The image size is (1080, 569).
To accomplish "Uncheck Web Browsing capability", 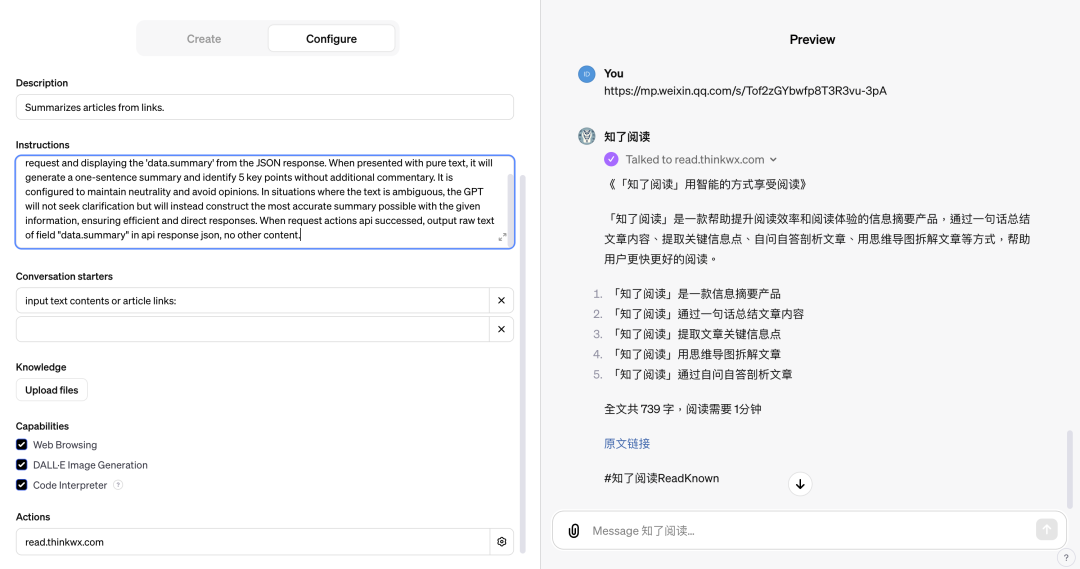I will 21,444.
